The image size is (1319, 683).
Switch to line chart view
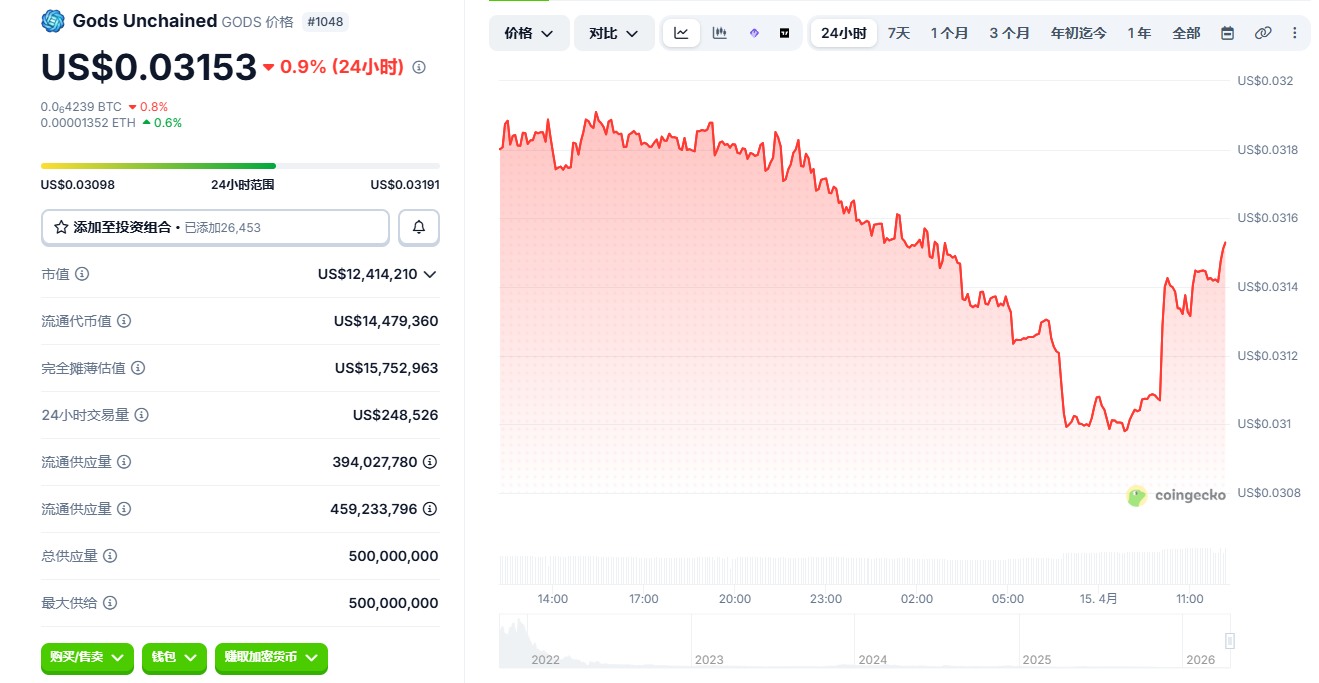coord(681,33)
